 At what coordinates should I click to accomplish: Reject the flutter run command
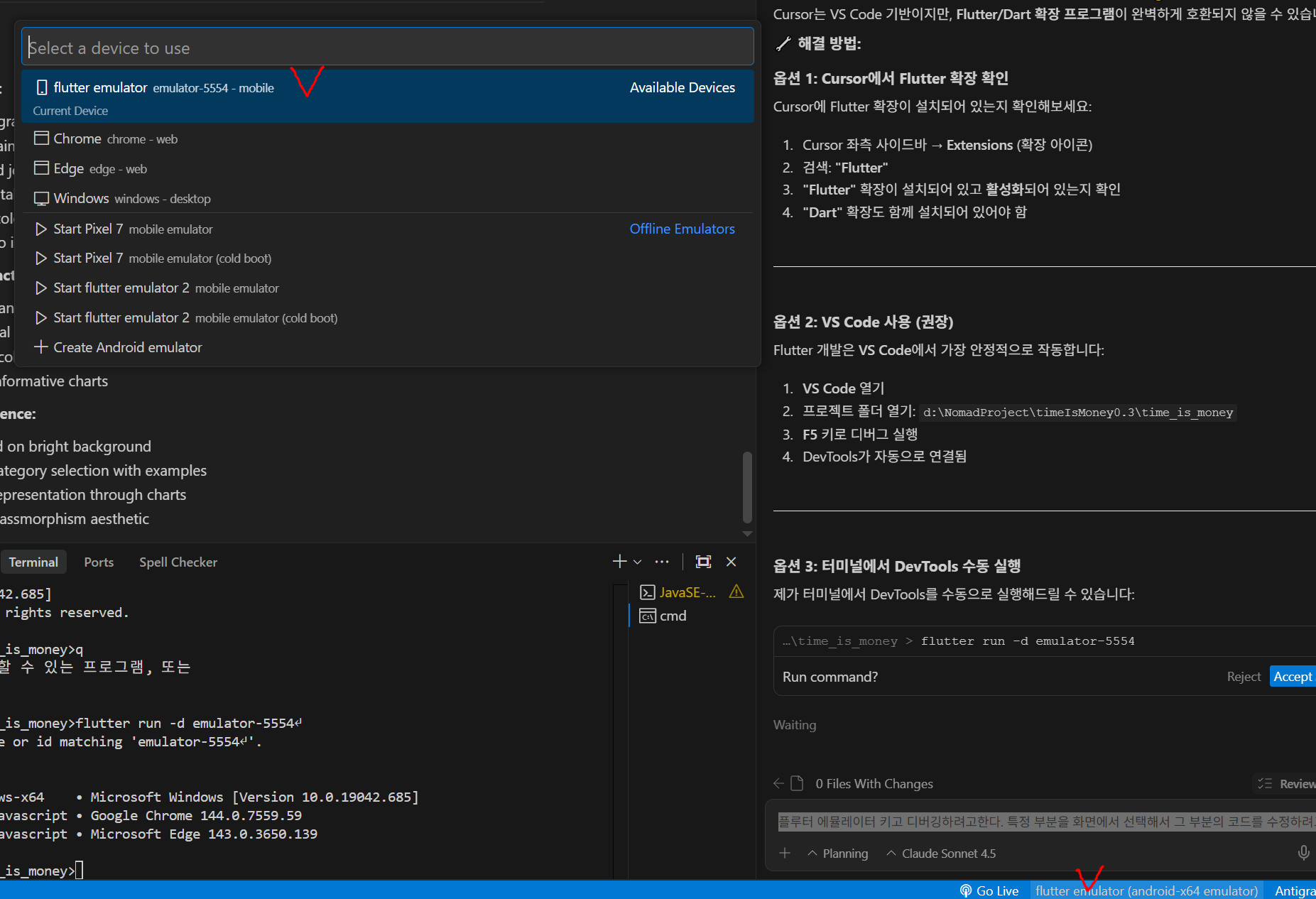(1244, 677)
